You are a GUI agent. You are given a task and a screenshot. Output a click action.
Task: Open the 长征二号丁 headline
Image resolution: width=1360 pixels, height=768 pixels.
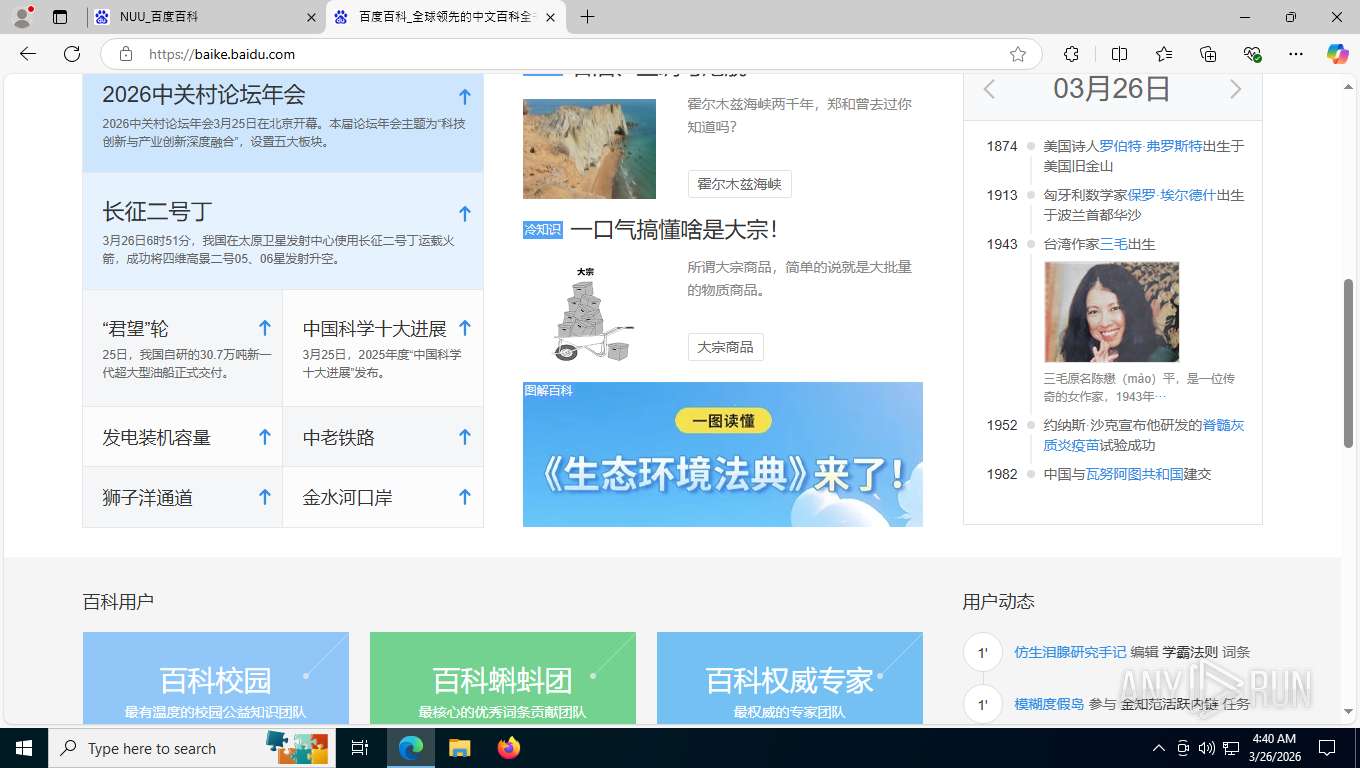point(157,212)
